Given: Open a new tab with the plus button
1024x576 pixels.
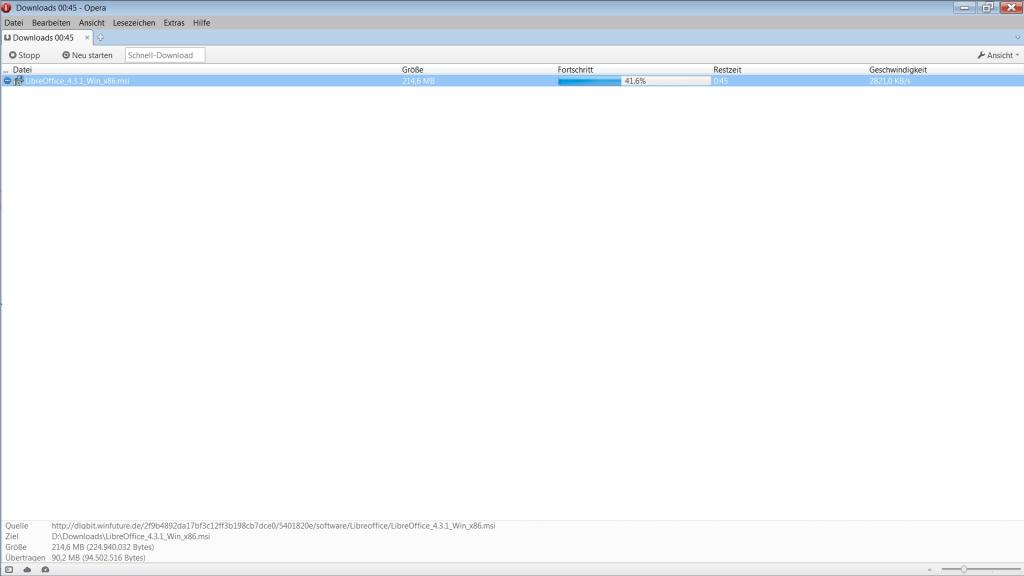Looking at the screenshot, I should [x=100, y=38].
